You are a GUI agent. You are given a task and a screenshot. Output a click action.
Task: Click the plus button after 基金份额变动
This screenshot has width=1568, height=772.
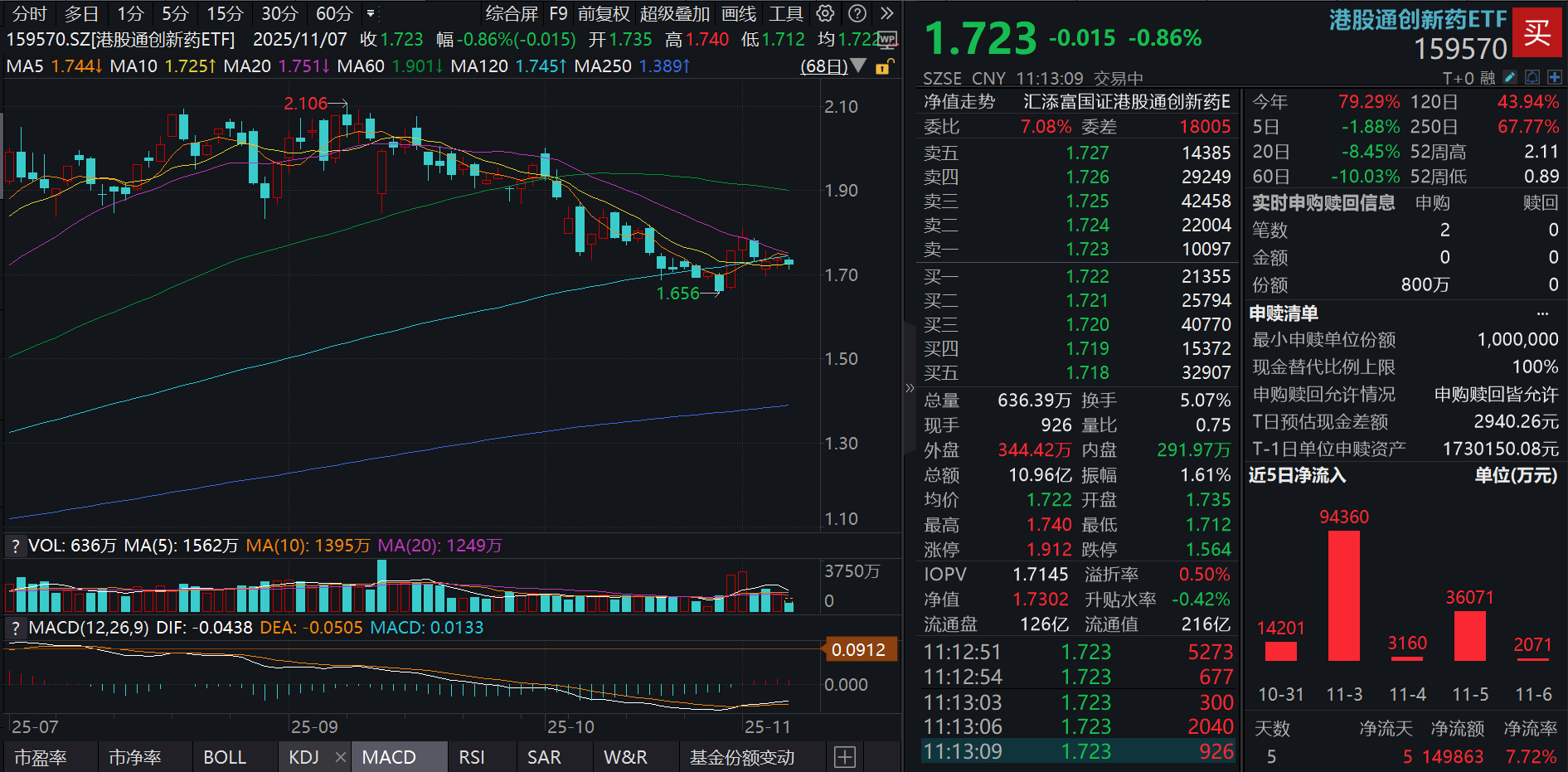coord(844,757)
